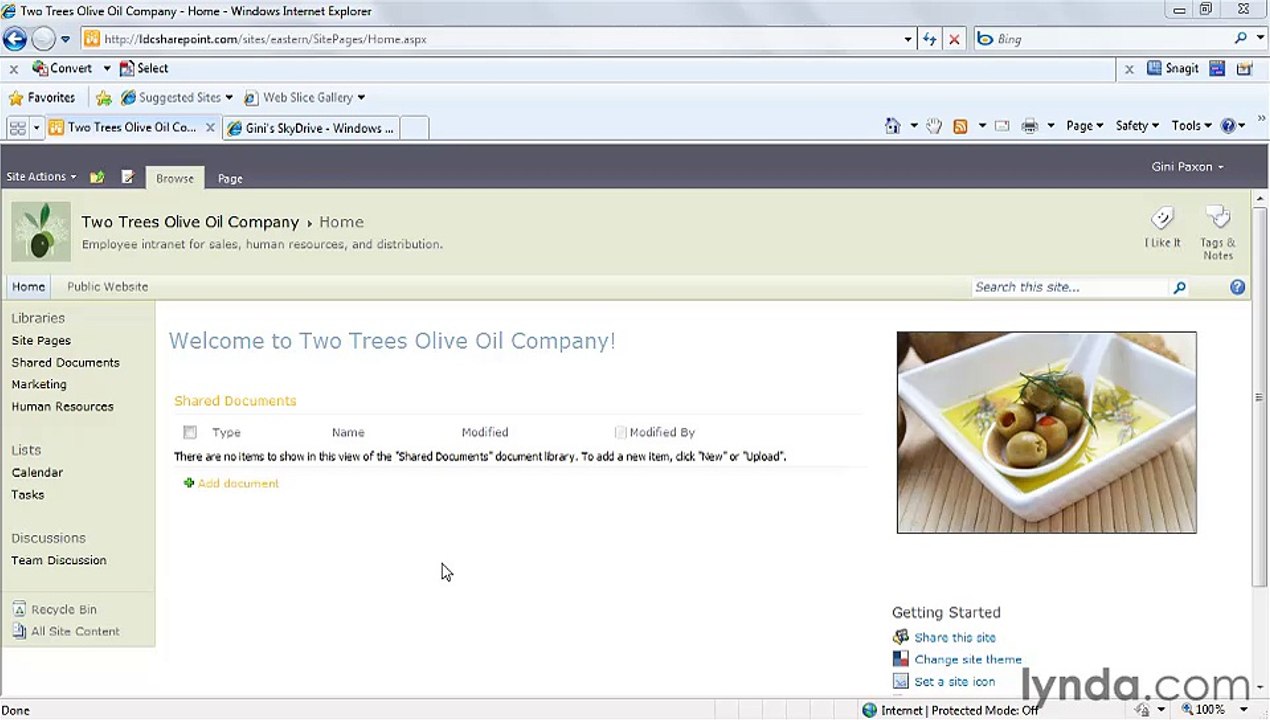The height and width of the screenshot is (720, 1270).
Task: Open the Favorites star button
Action: (x=42, y=97)
